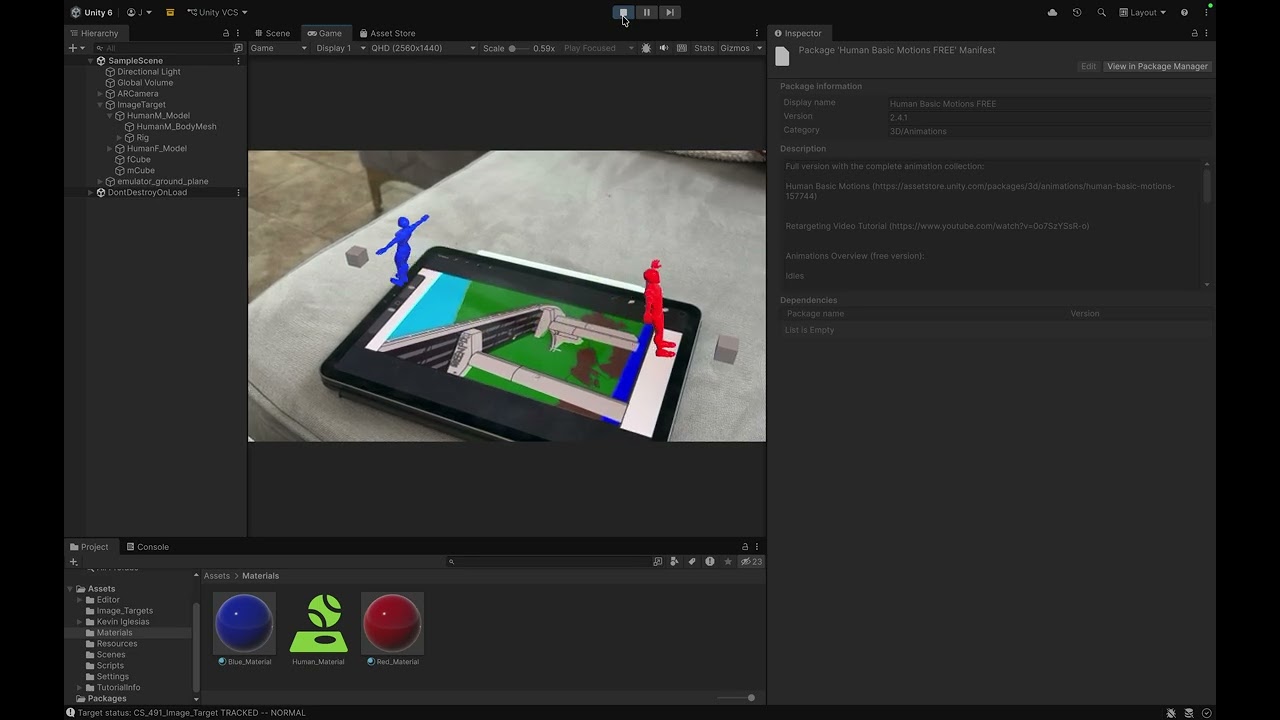The image size is (1280, 720).
Task: Open Unity cloud services icon
Action: [1052, 12]
